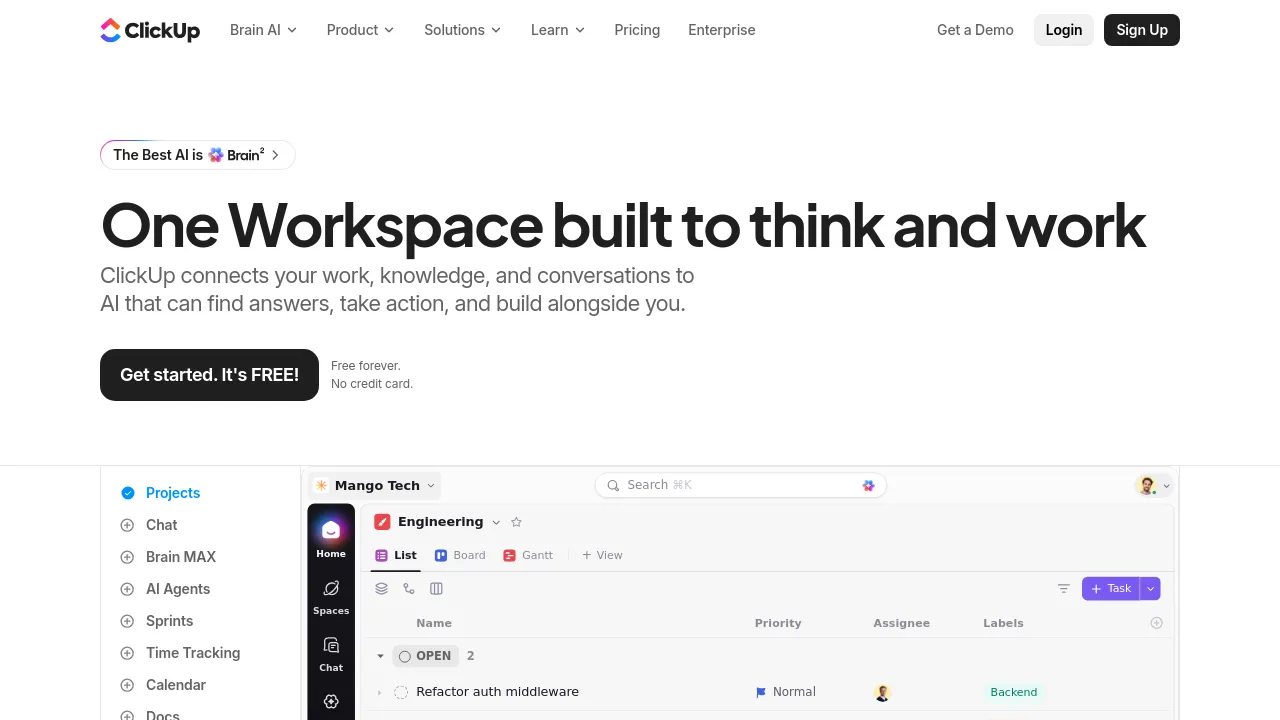Viewport: 1280px width, 720px height.
Task: Toggle status circle of Refactor auth middleware
Action: (x=401, y=692)
